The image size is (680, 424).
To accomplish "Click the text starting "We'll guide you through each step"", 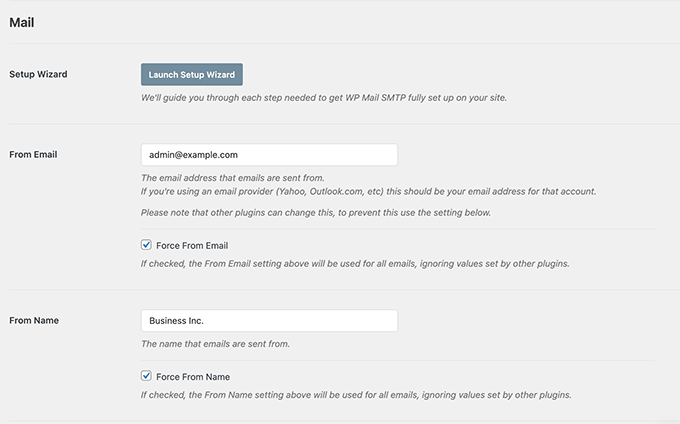I will [x=324, y=98].
